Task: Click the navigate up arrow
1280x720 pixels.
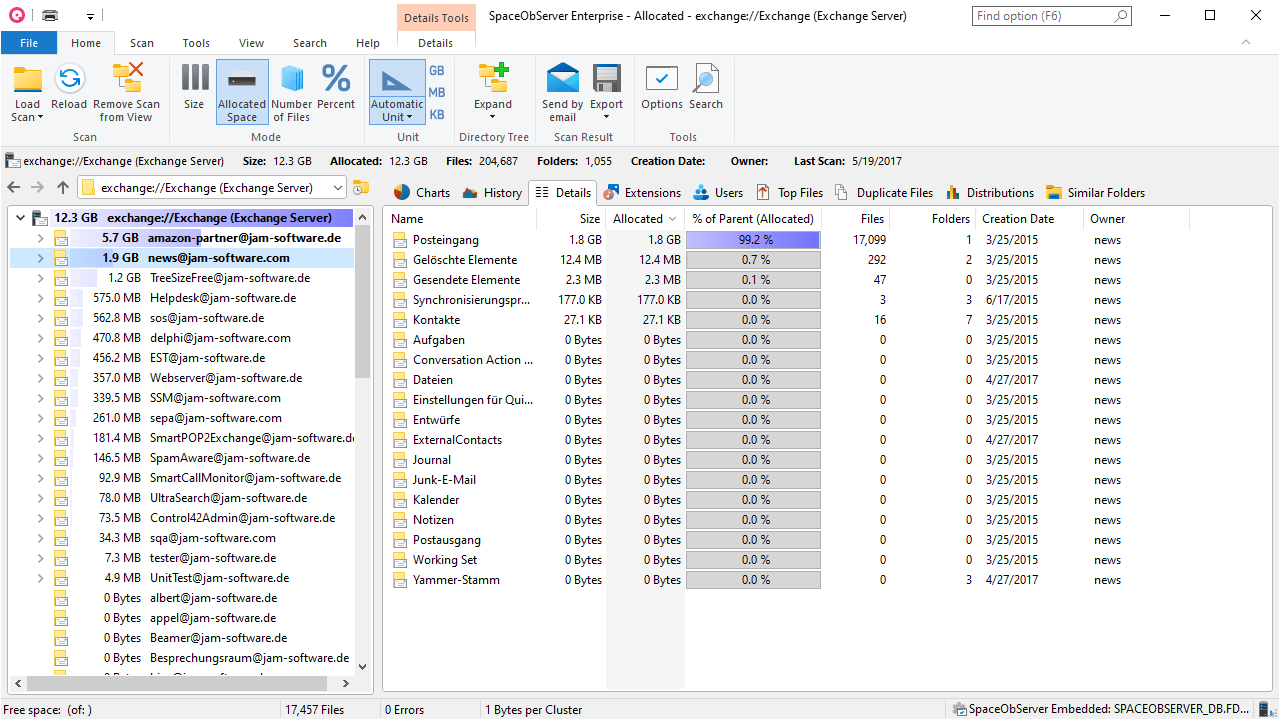Action: click(x=63, y=188)
